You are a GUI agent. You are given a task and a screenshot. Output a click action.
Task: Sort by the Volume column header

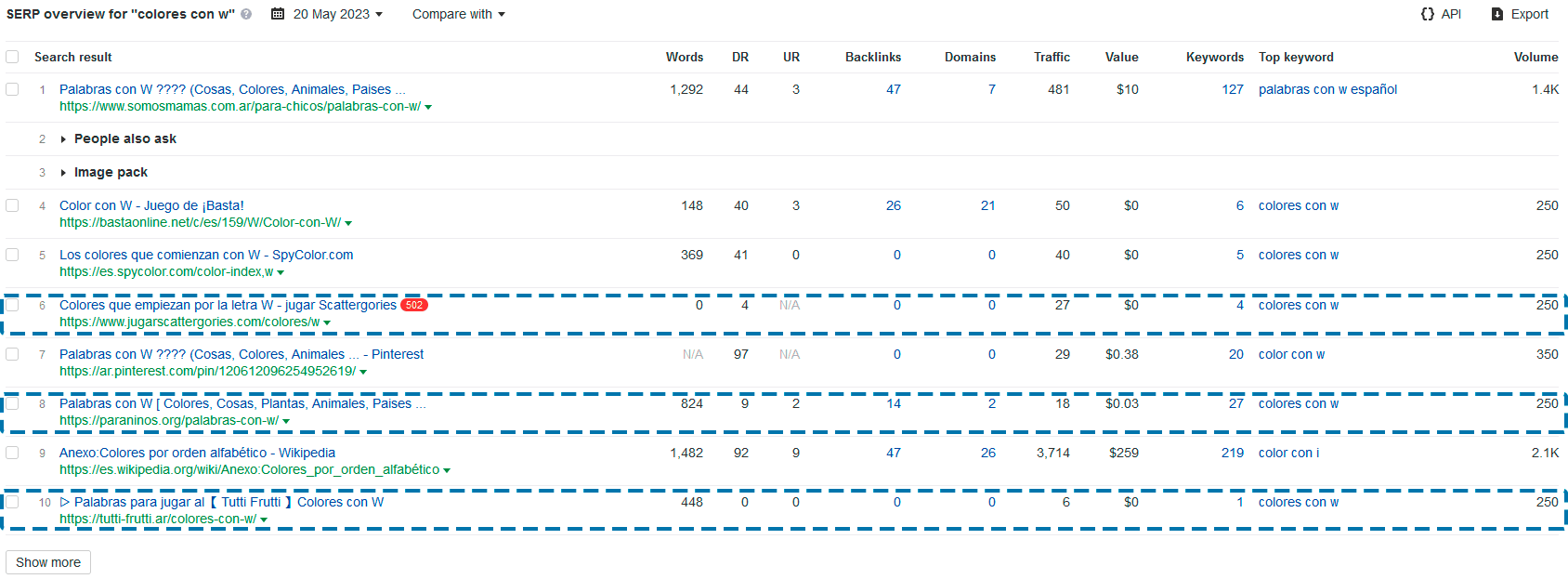(x=1535, y=57)
